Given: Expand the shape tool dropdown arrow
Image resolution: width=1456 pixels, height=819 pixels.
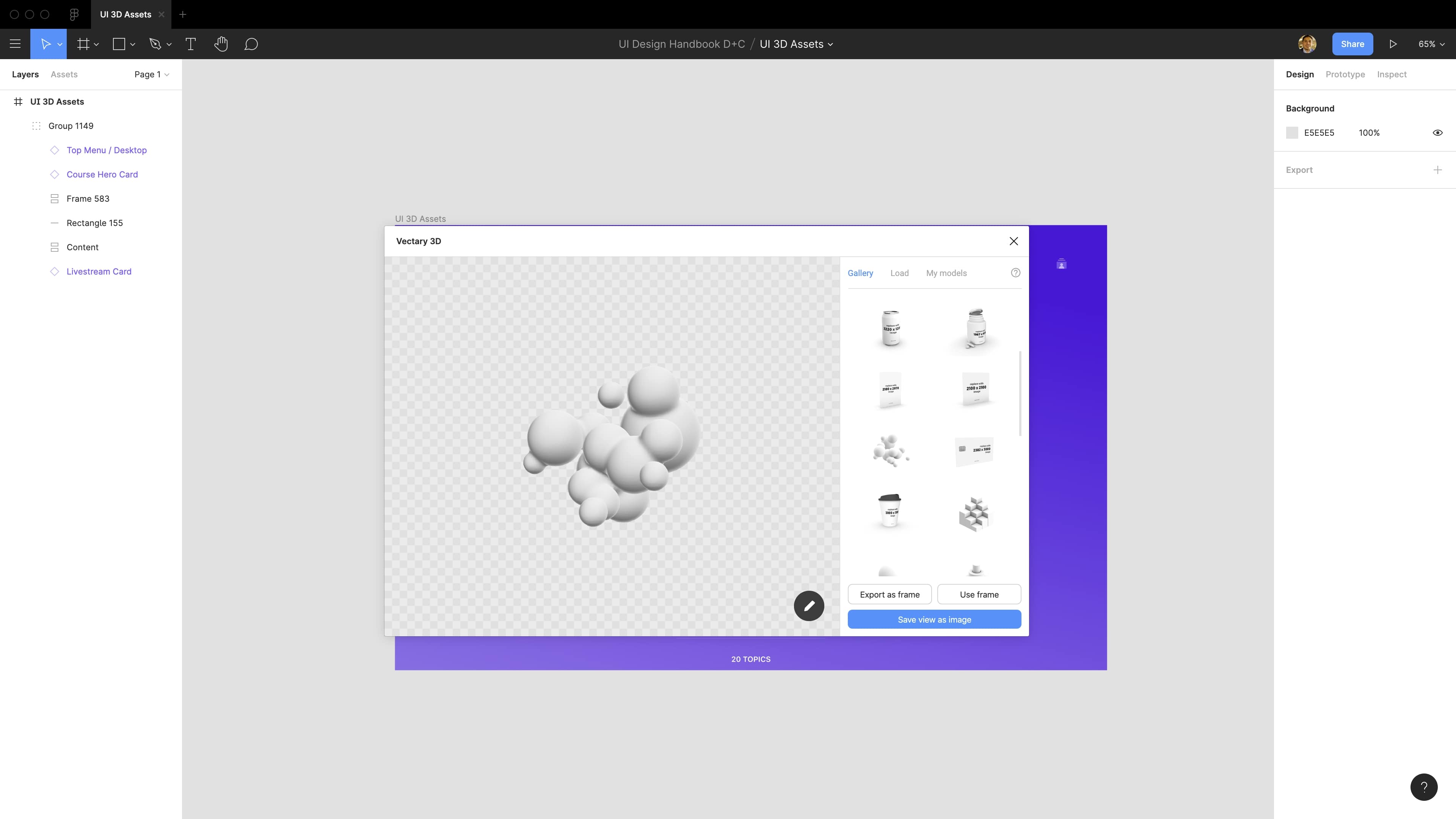Looking at the screenshot, I should click(x=132, y=44).
